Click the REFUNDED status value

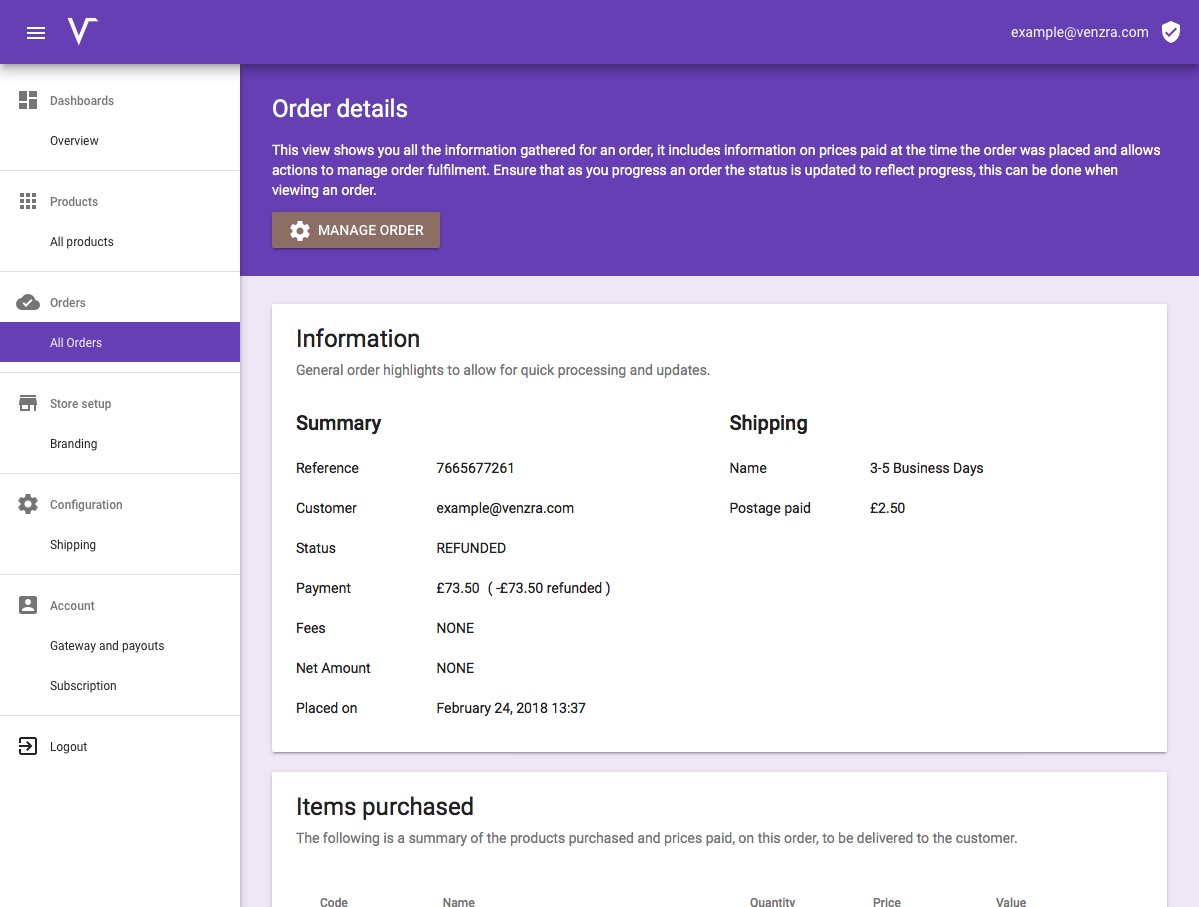tap(471, 548)
